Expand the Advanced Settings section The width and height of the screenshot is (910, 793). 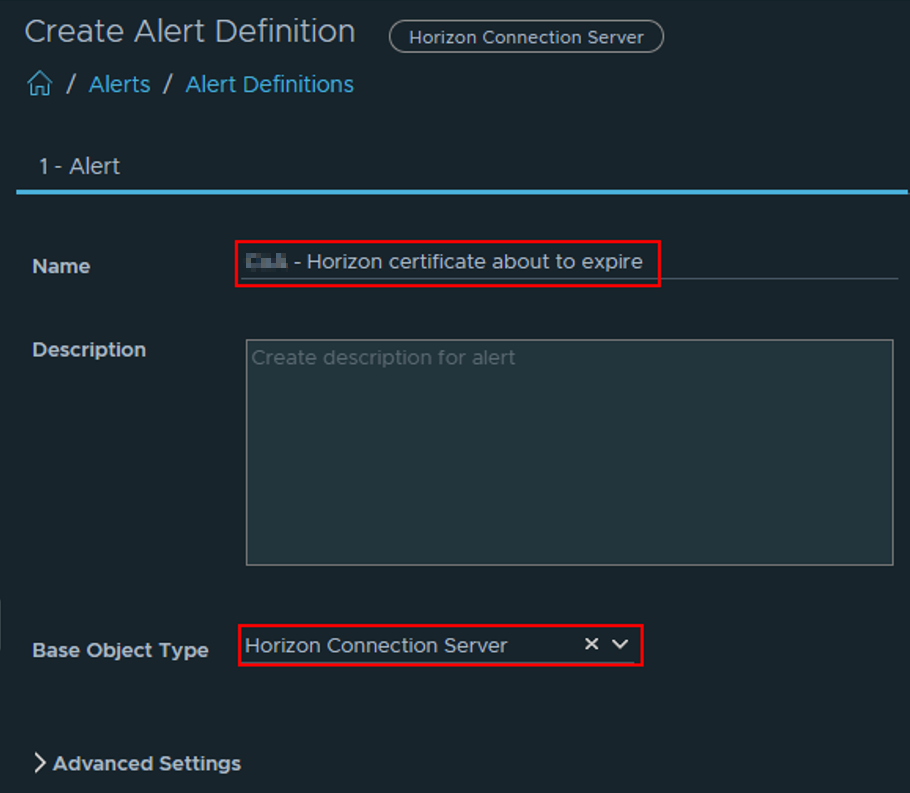coord(138,763)
